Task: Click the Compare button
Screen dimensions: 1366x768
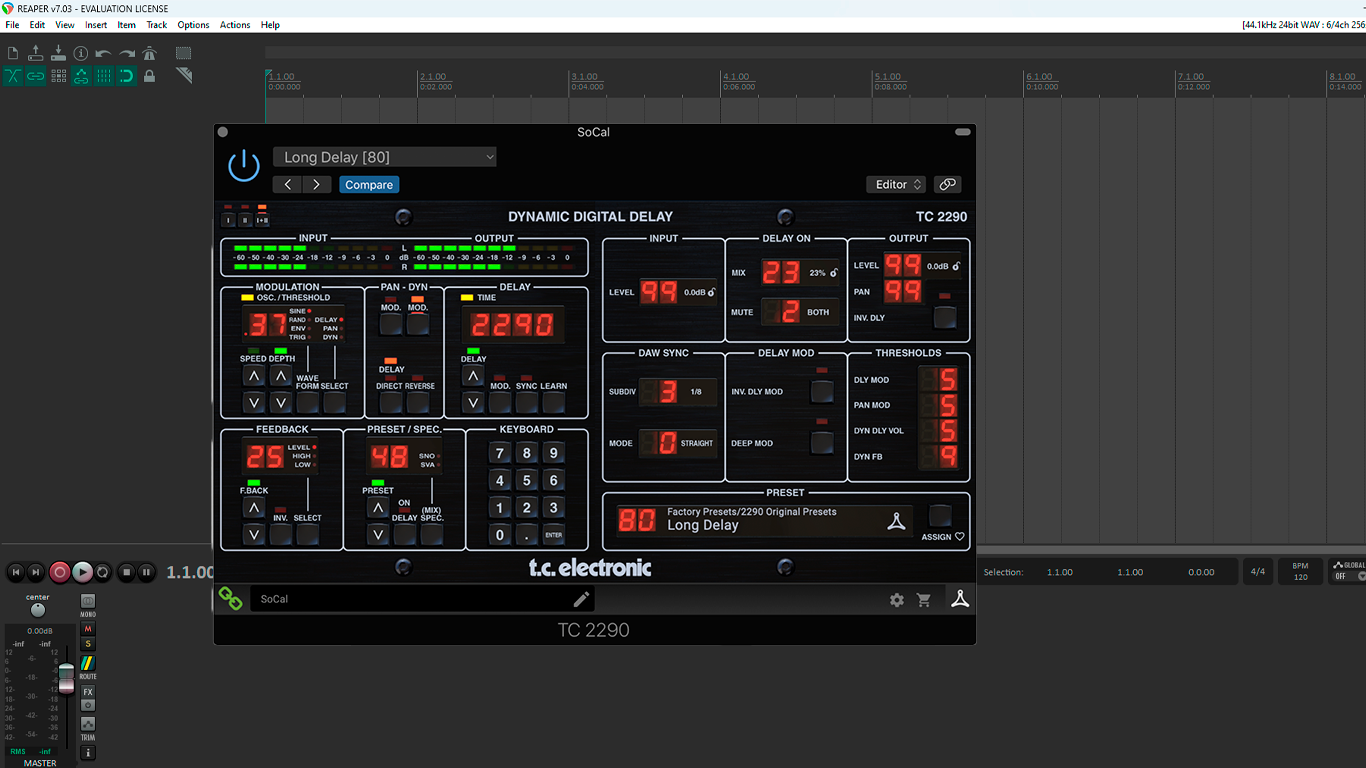Action: point(369,185)
